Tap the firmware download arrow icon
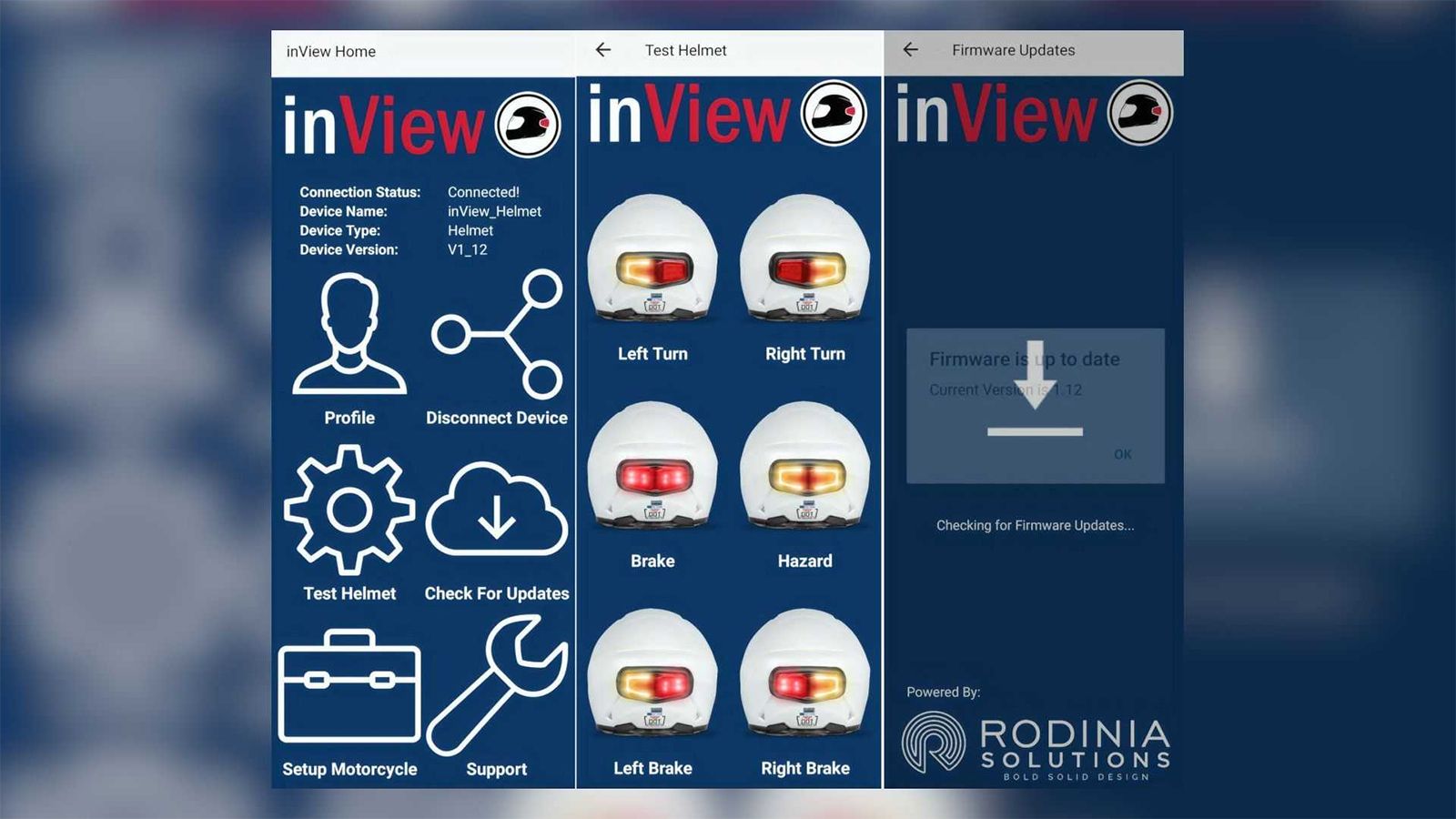The width and height of the screenshot is (1456, 819). [1036, 389]
